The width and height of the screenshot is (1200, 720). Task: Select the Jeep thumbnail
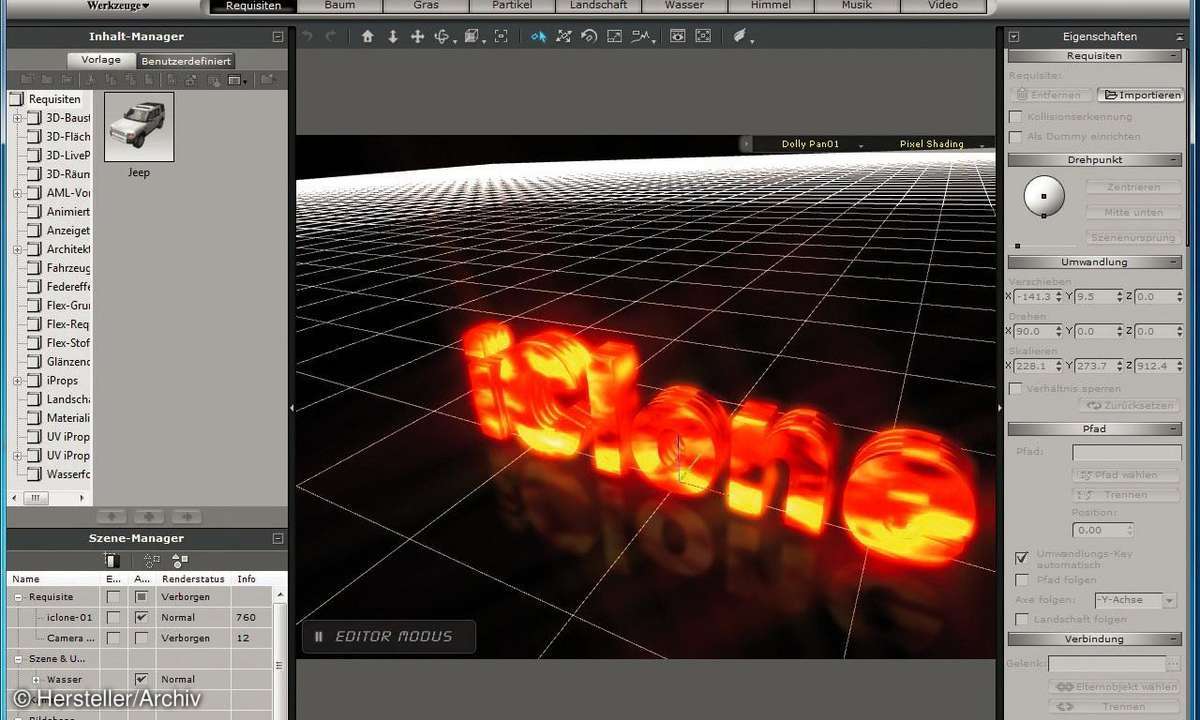point(139,127)
